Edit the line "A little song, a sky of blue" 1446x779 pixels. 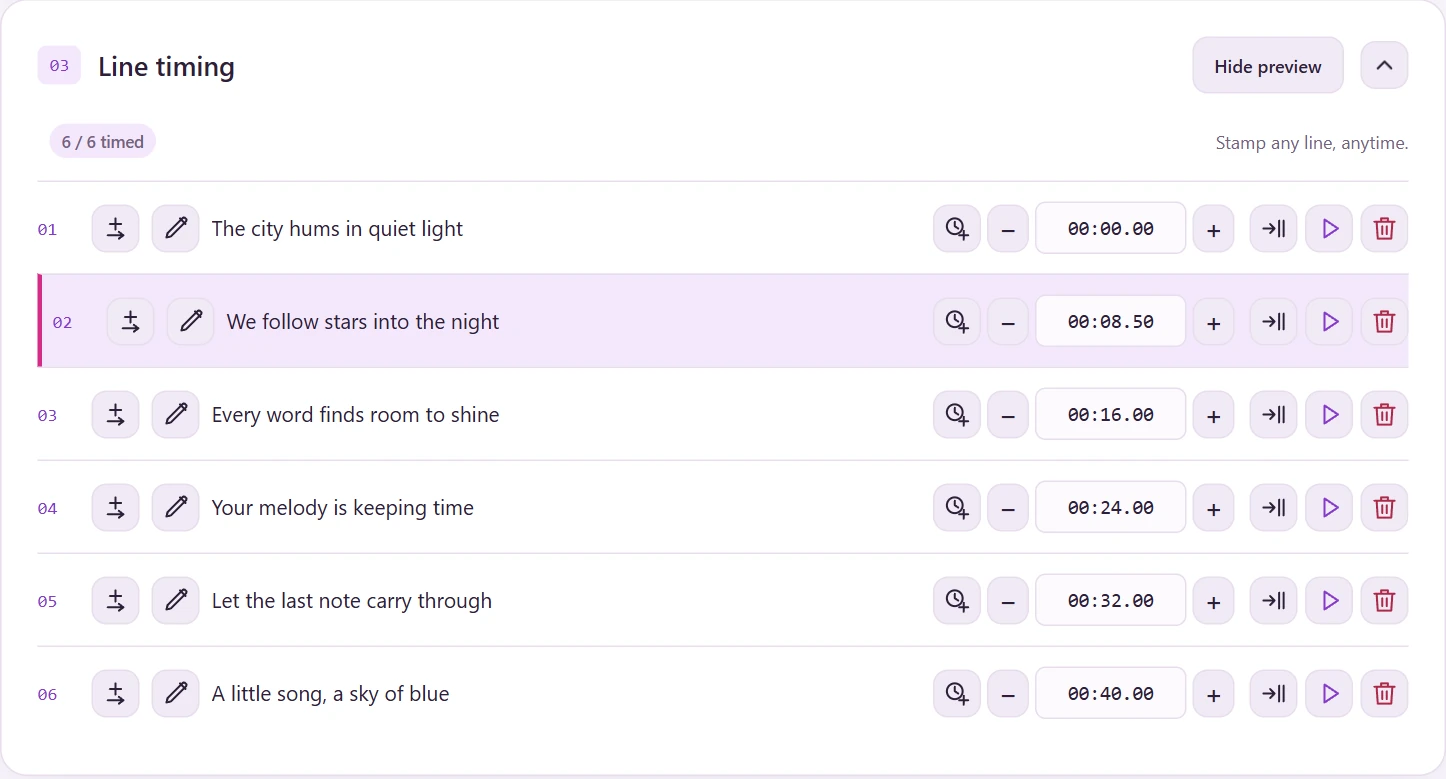tap(176, 694)
